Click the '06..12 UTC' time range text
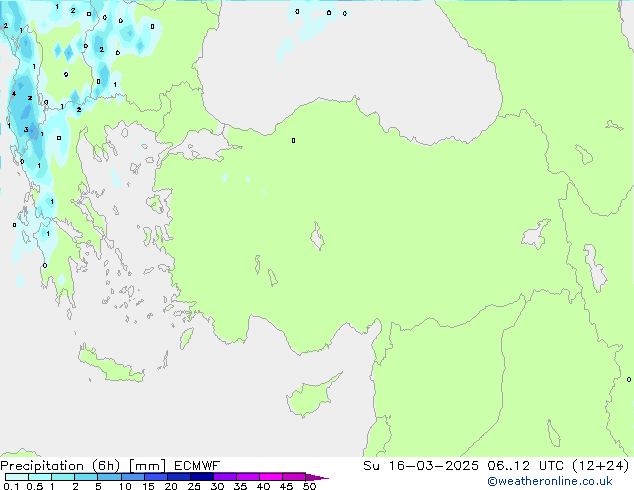Image resolution: width=634 pixels, height=490 pixels. click(x=525, y=466)
